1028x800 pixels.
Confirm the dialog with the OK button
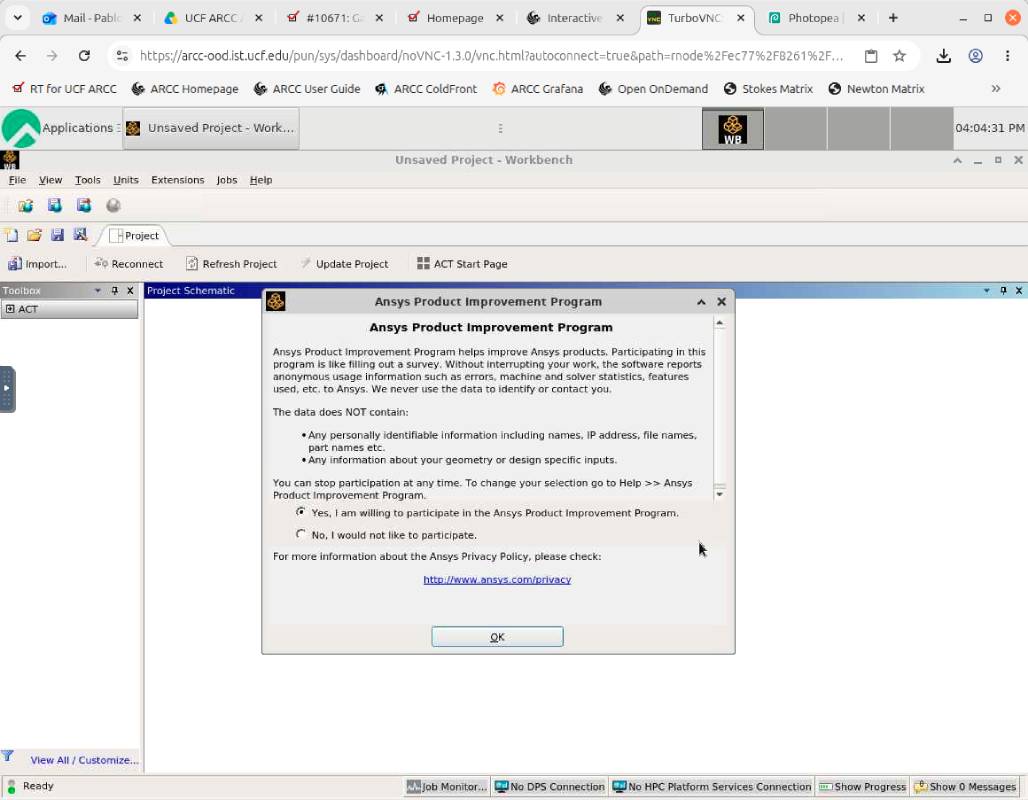[x=497, y=637]
